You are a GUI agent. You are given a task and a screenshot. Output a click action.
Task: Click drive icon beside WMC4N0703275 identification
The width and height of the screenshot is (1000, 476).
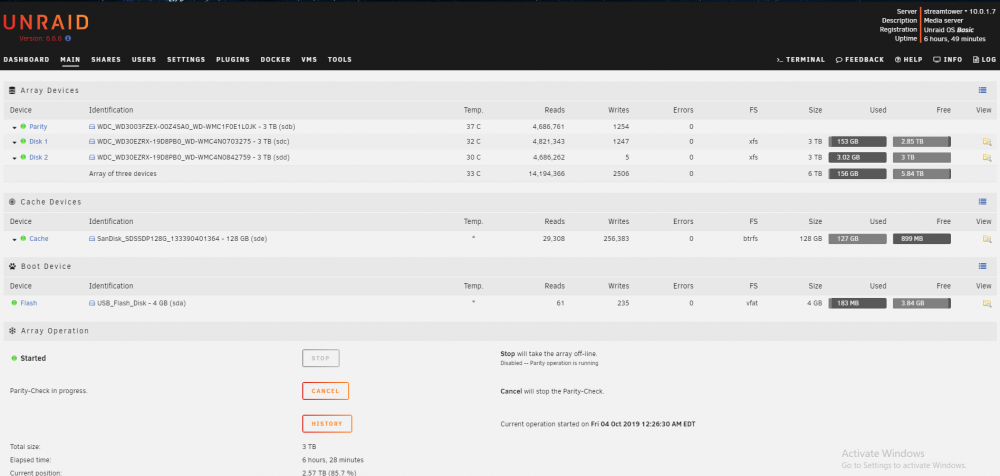92,142
